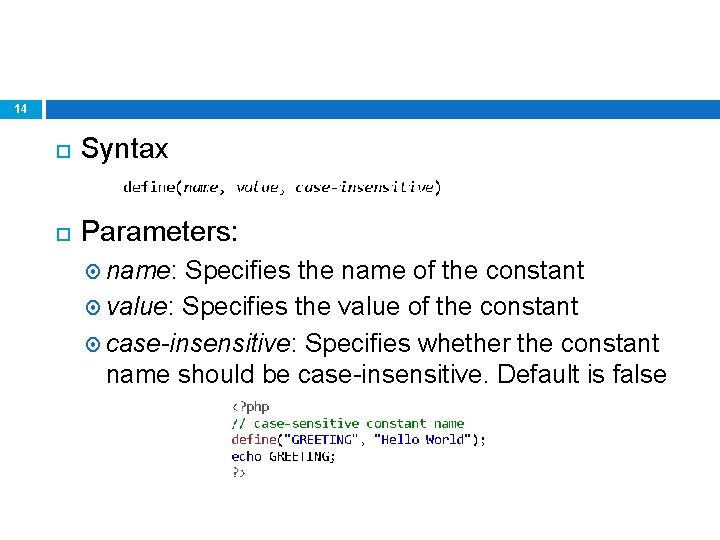The width and height of the screenshot is (720, 540).
Task: Click the line 'value: Specifies the value of the constant'
Action: 343,306
